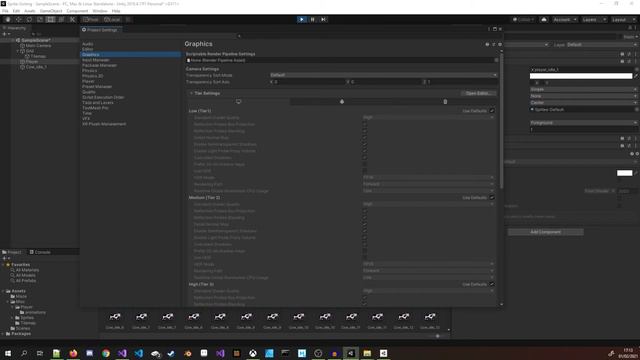This screenshot has height=360, width=640.
Task: Open the Inspector Layer Default dropdown
Action: (602, 44)
